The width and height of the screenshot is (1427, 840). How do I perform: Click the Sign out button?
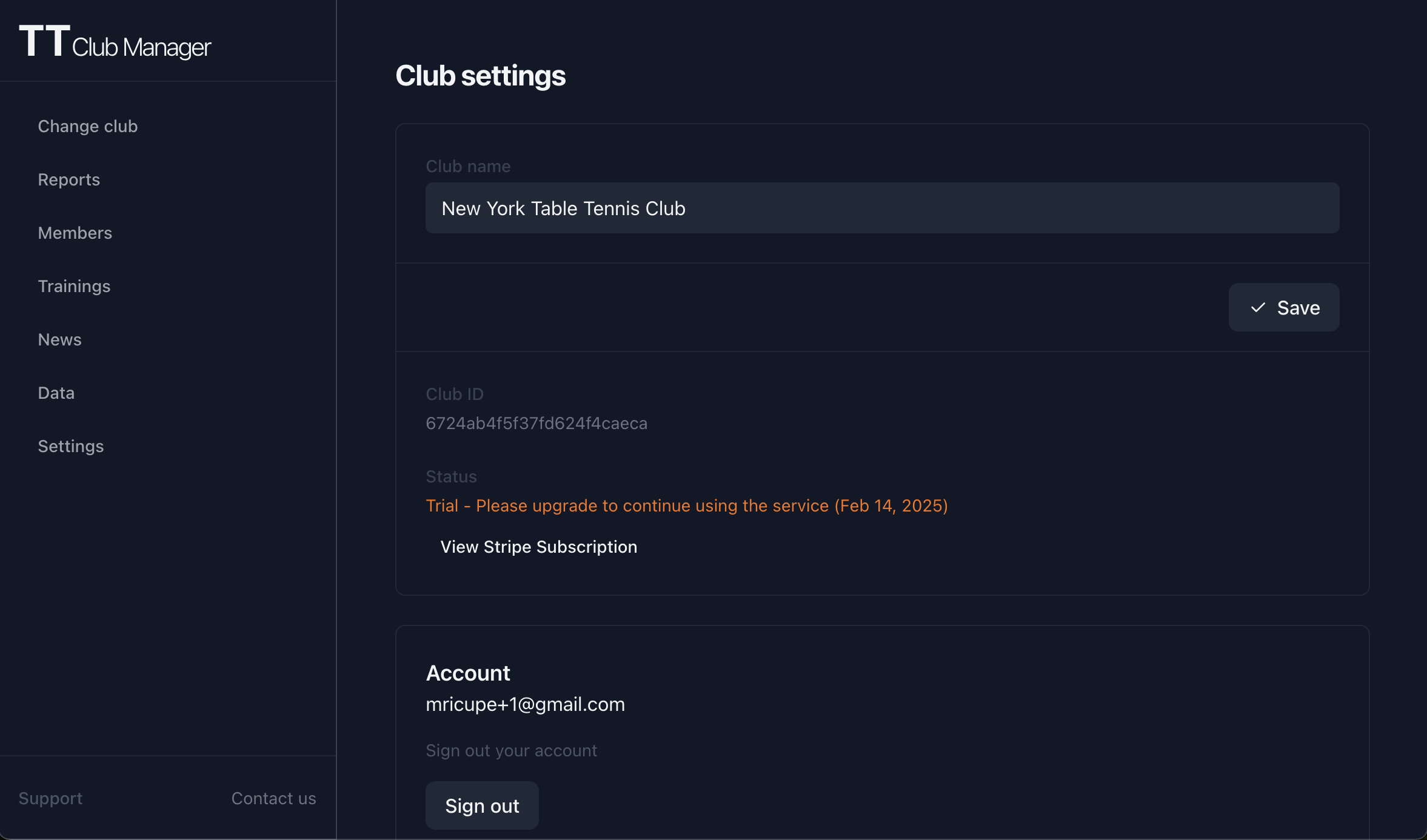coord(482,805)
